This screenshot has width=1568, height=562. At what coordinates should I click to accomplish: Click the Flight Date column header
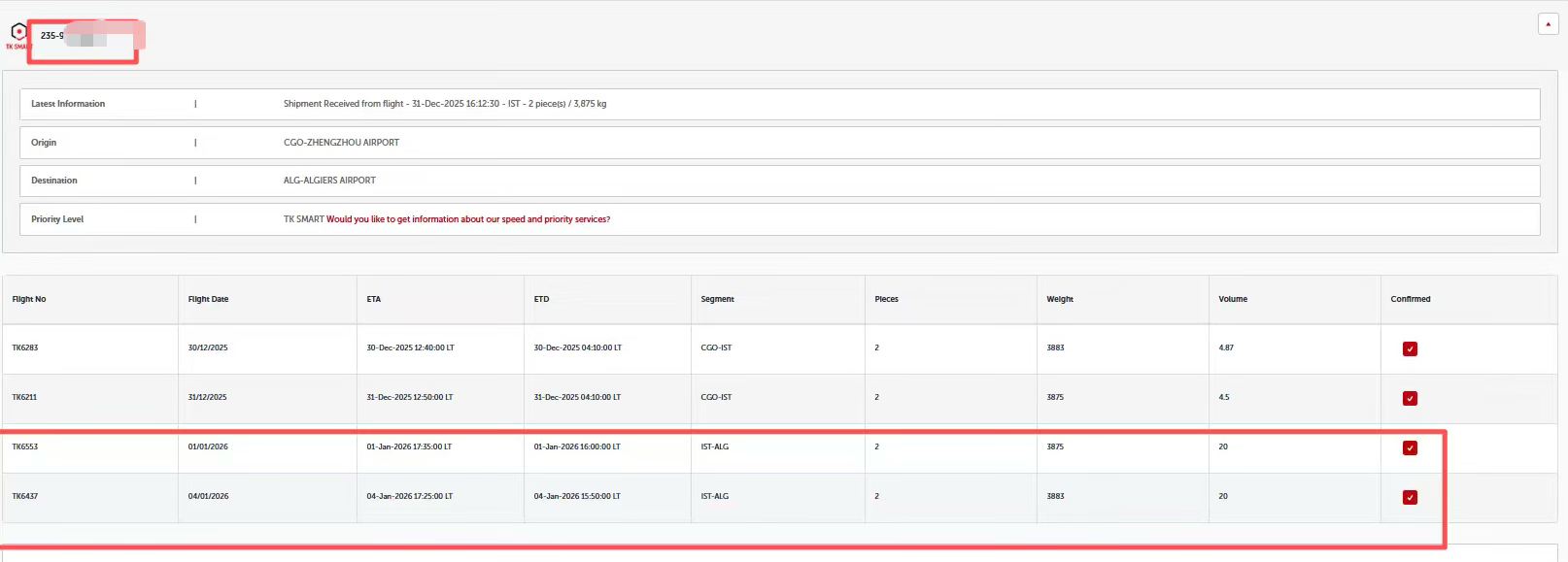tap(208, 299)
